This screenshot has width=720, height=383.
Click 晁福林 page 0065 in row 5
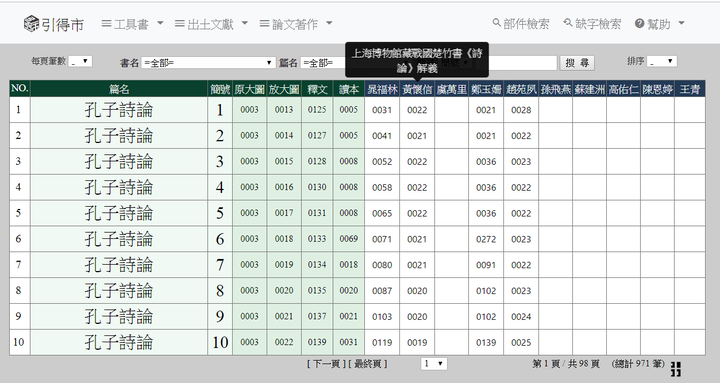point(382,213)
